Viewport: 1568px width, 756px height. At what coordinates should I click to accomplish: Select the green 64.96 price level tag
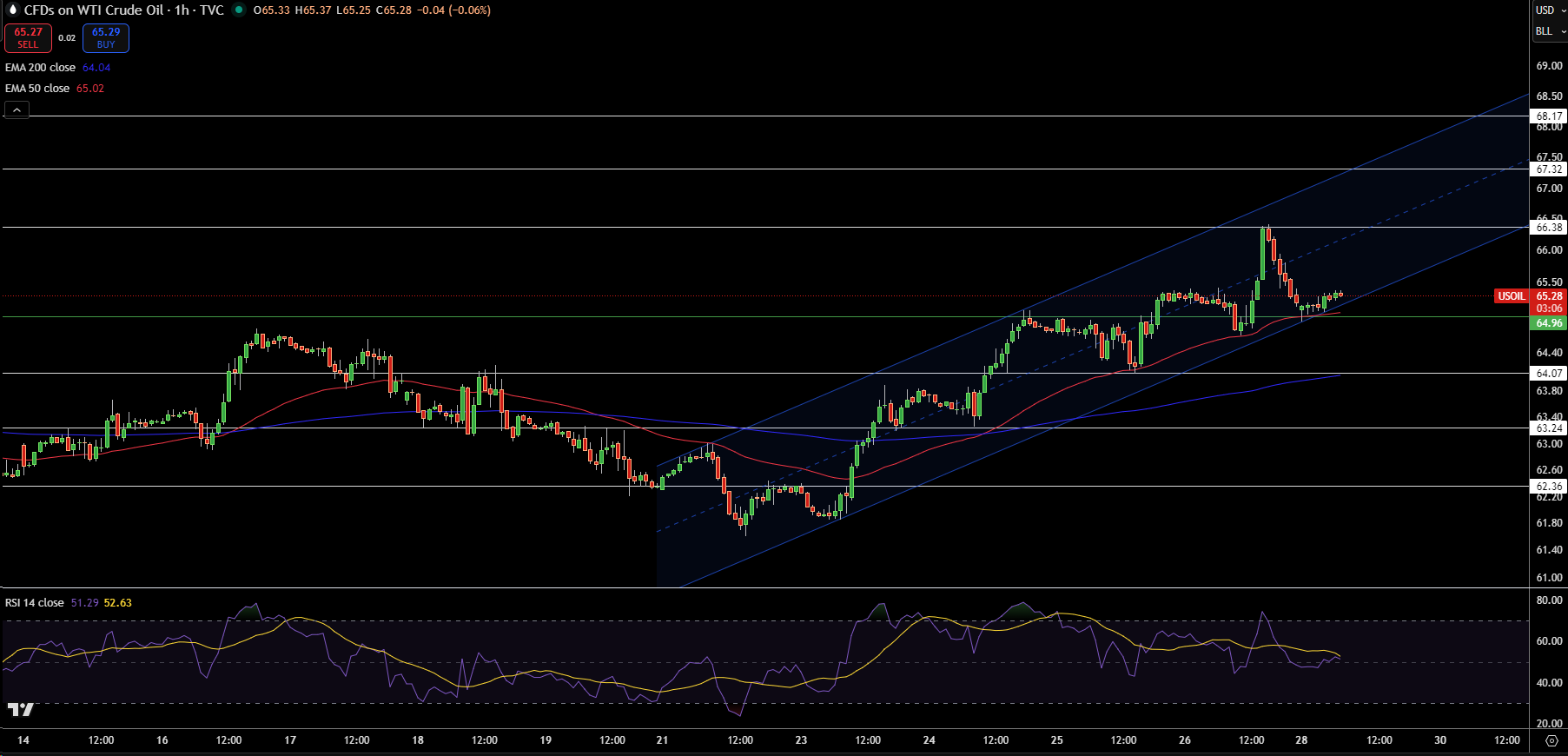click(x=1548, y=323)
